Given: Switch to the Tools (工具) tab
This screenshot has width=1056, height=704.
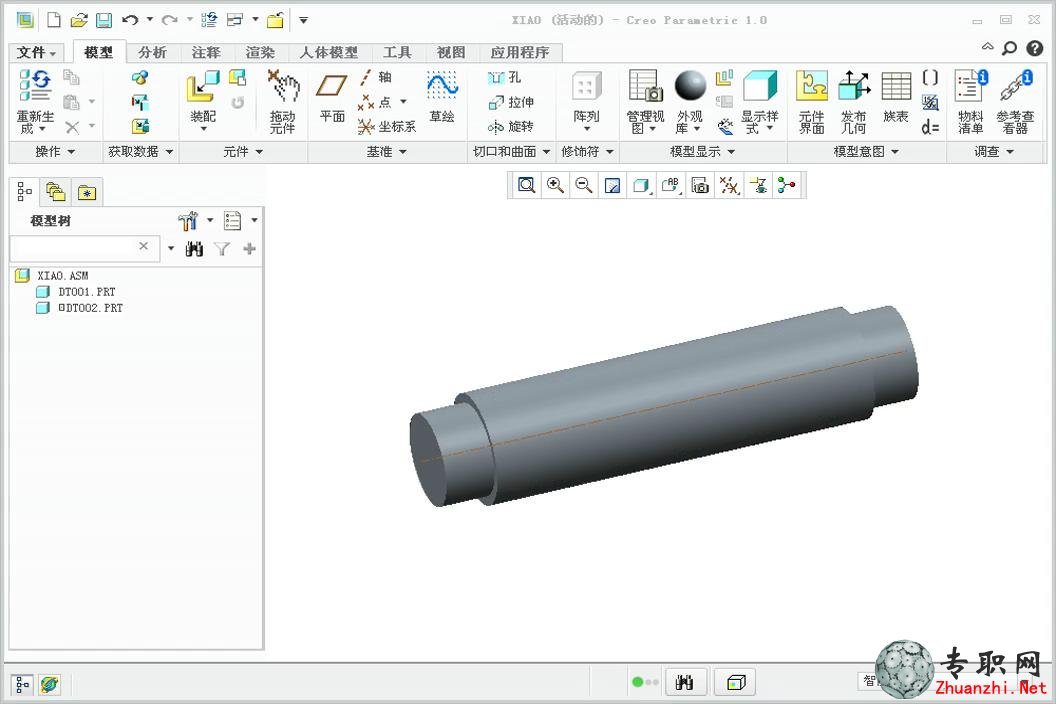Looking at the screenshot, I should 397,52.
